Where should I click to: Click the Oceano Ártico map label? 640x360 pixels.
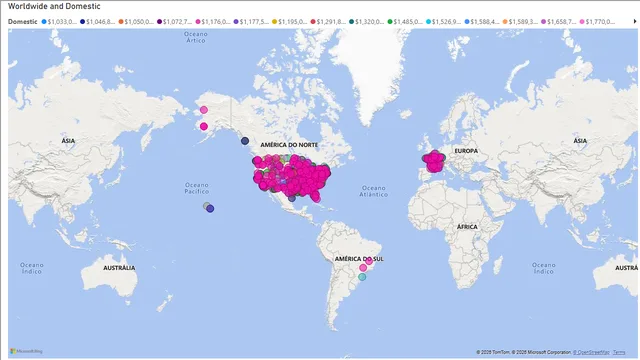[x=196, y=37]
